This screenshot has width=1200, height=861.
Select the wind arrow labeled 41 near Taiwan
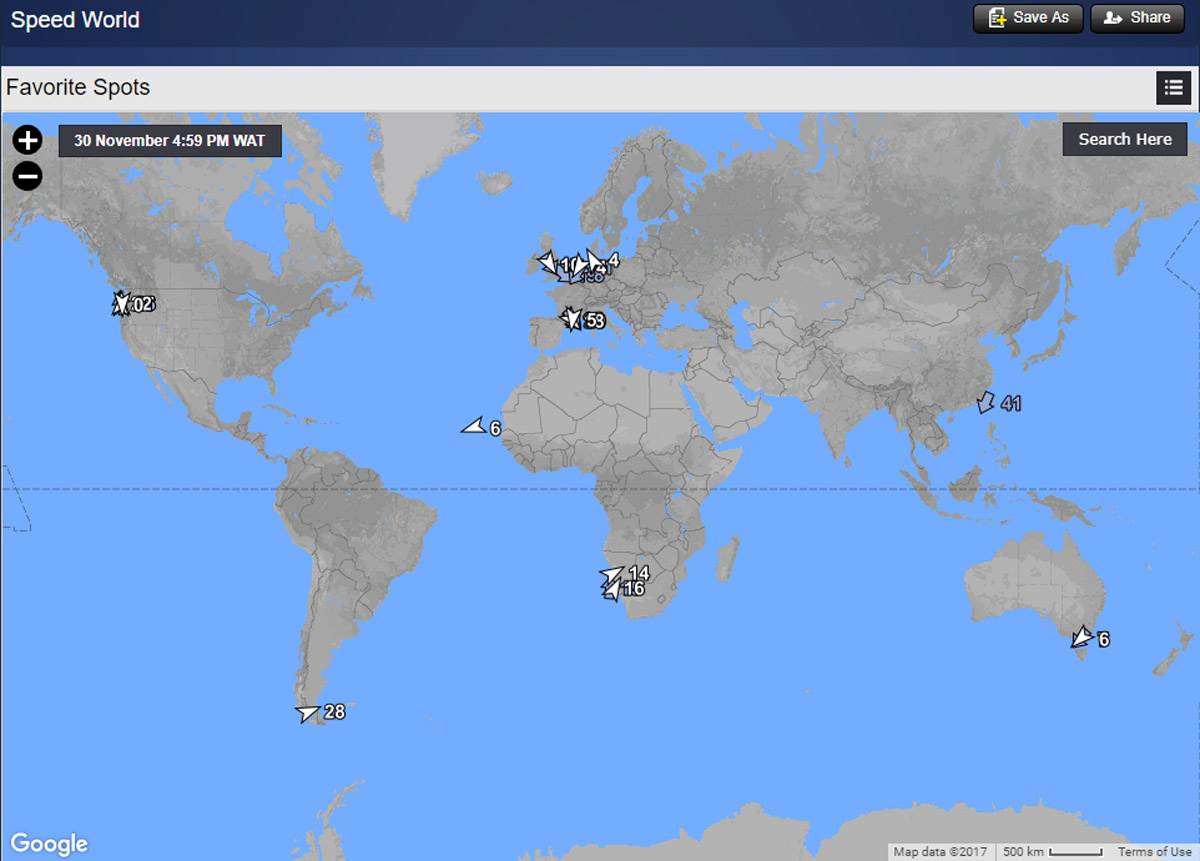click(986, 402)
